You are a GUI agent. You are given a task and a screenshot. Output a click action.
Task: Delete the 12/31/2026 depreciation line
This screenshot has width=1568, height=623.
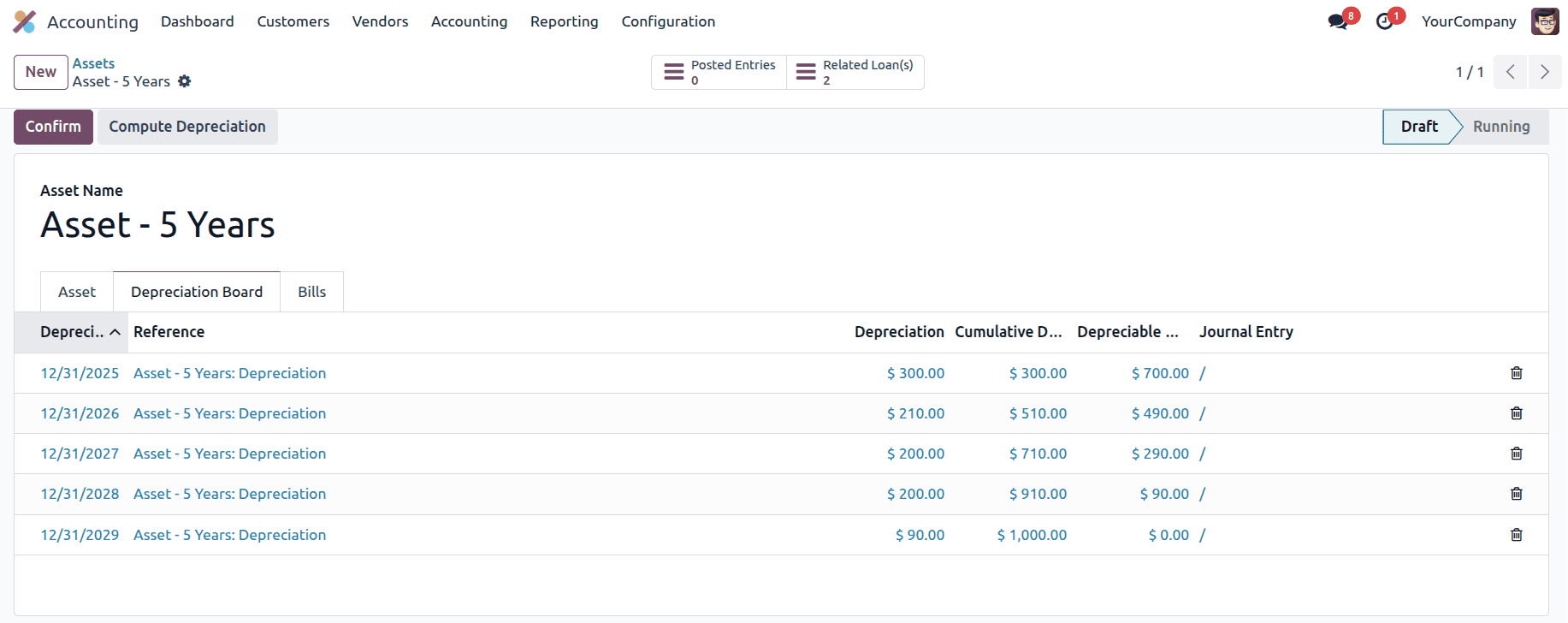(1517, 413)
